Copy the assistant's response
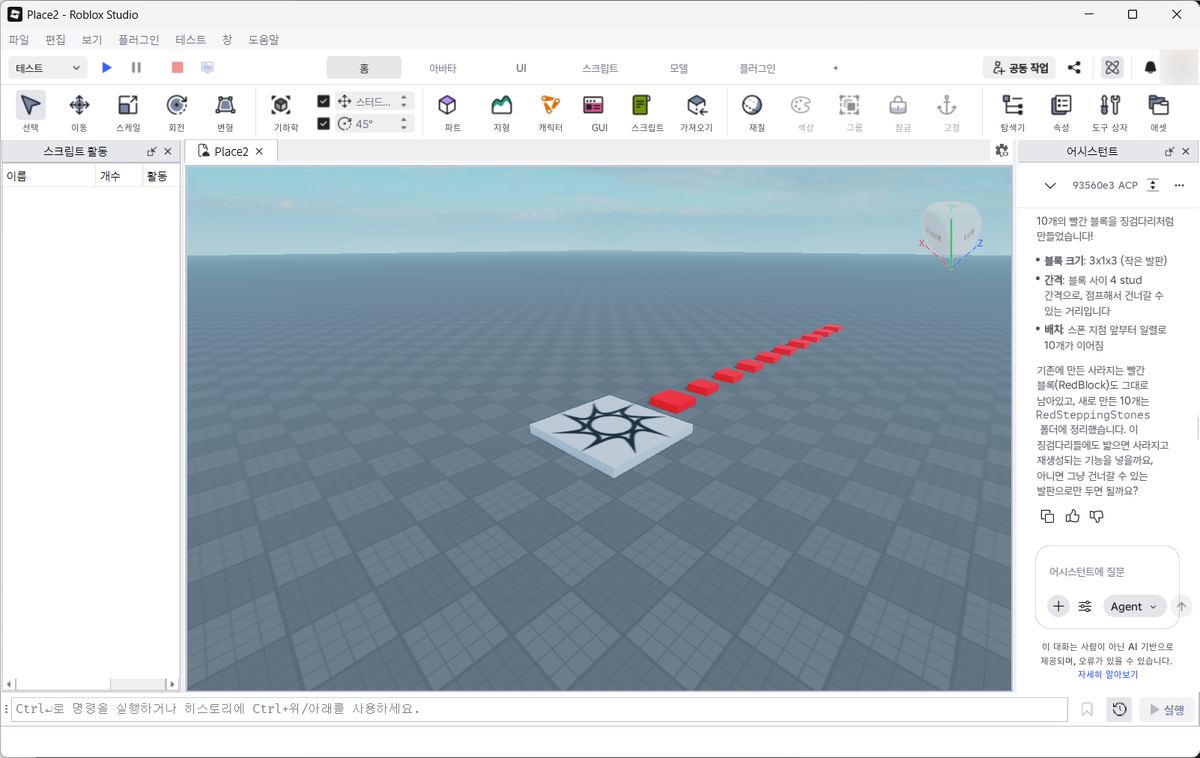This screenshot has width=1200, height=758. [1047, 516]
